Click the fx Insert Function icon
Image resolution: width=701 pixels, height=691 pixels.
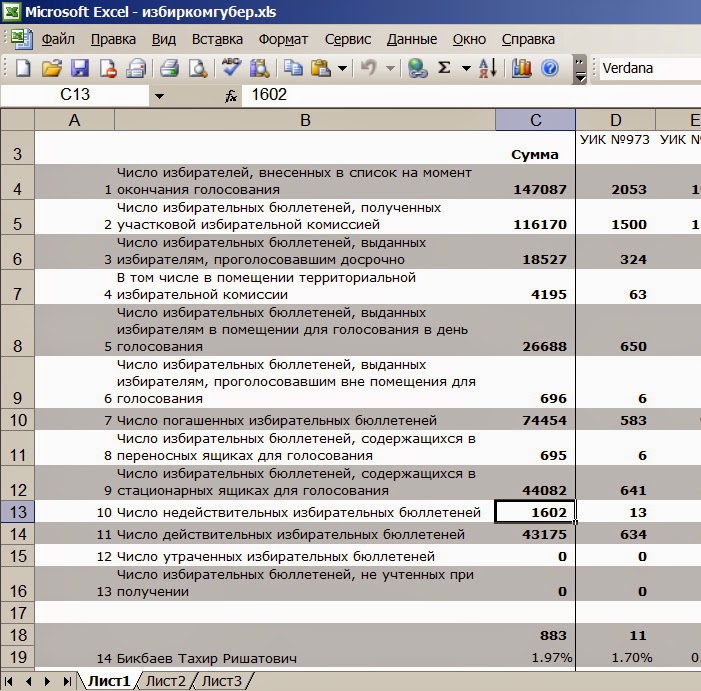click(231, 95)
